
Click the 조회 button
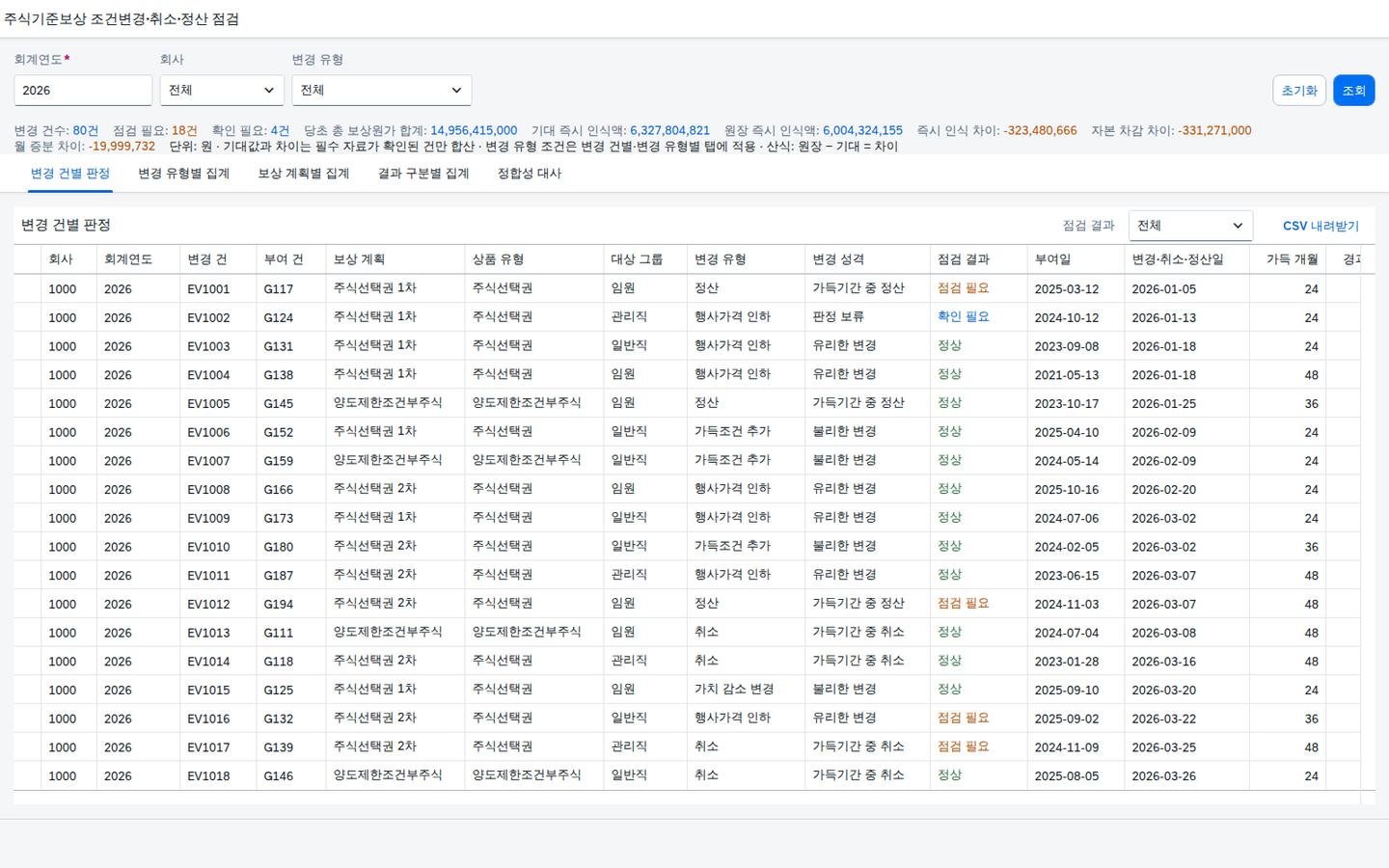1353,91
